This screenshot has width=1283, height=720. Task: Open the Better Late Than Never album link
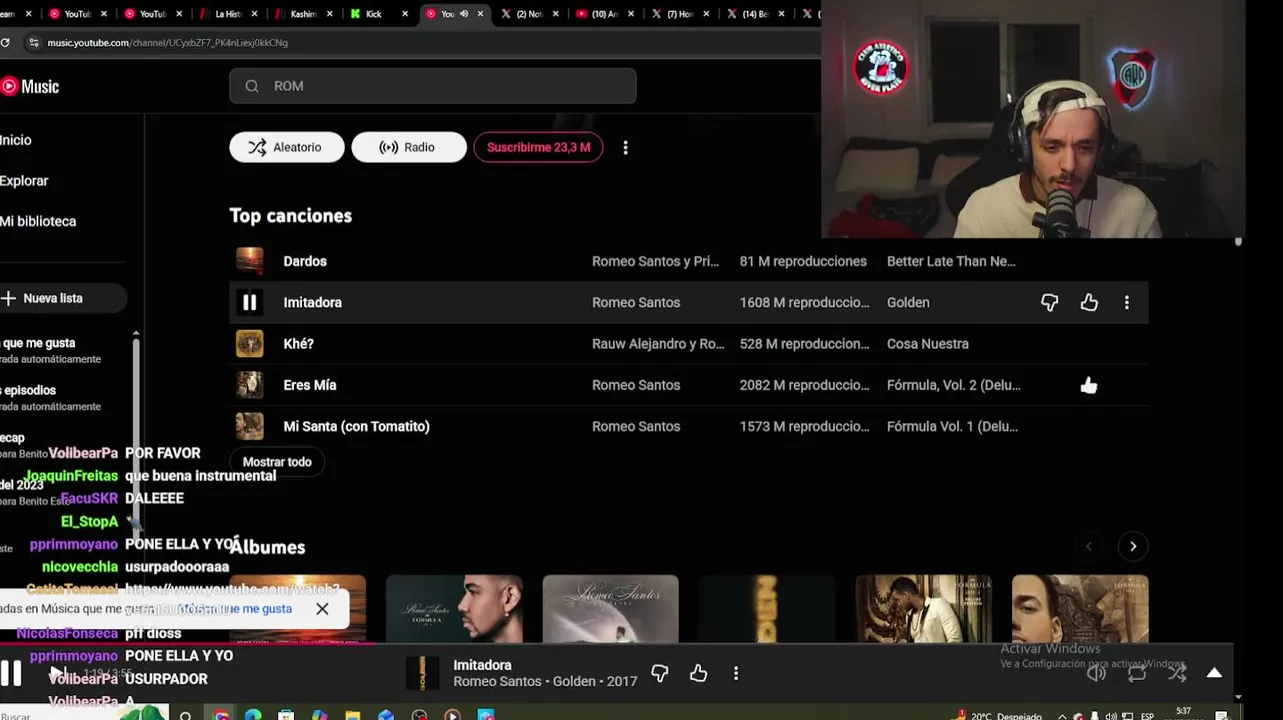click(951, 261)
